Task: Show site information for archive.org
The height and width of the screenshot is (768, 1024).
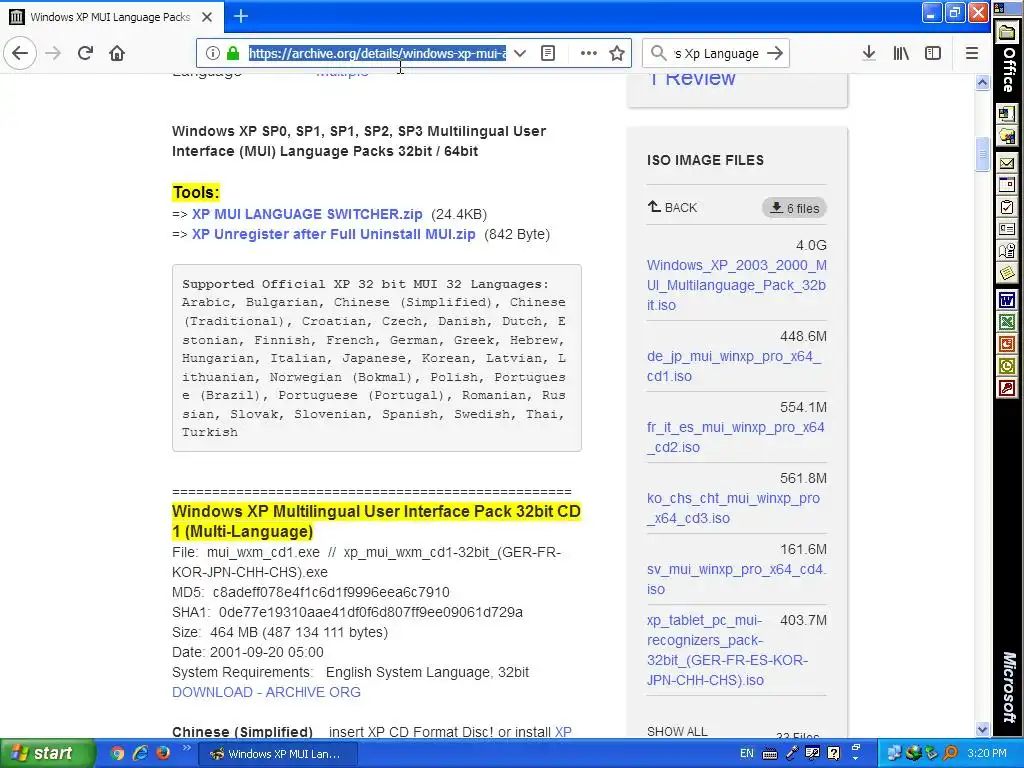Action: pos(212,53)
